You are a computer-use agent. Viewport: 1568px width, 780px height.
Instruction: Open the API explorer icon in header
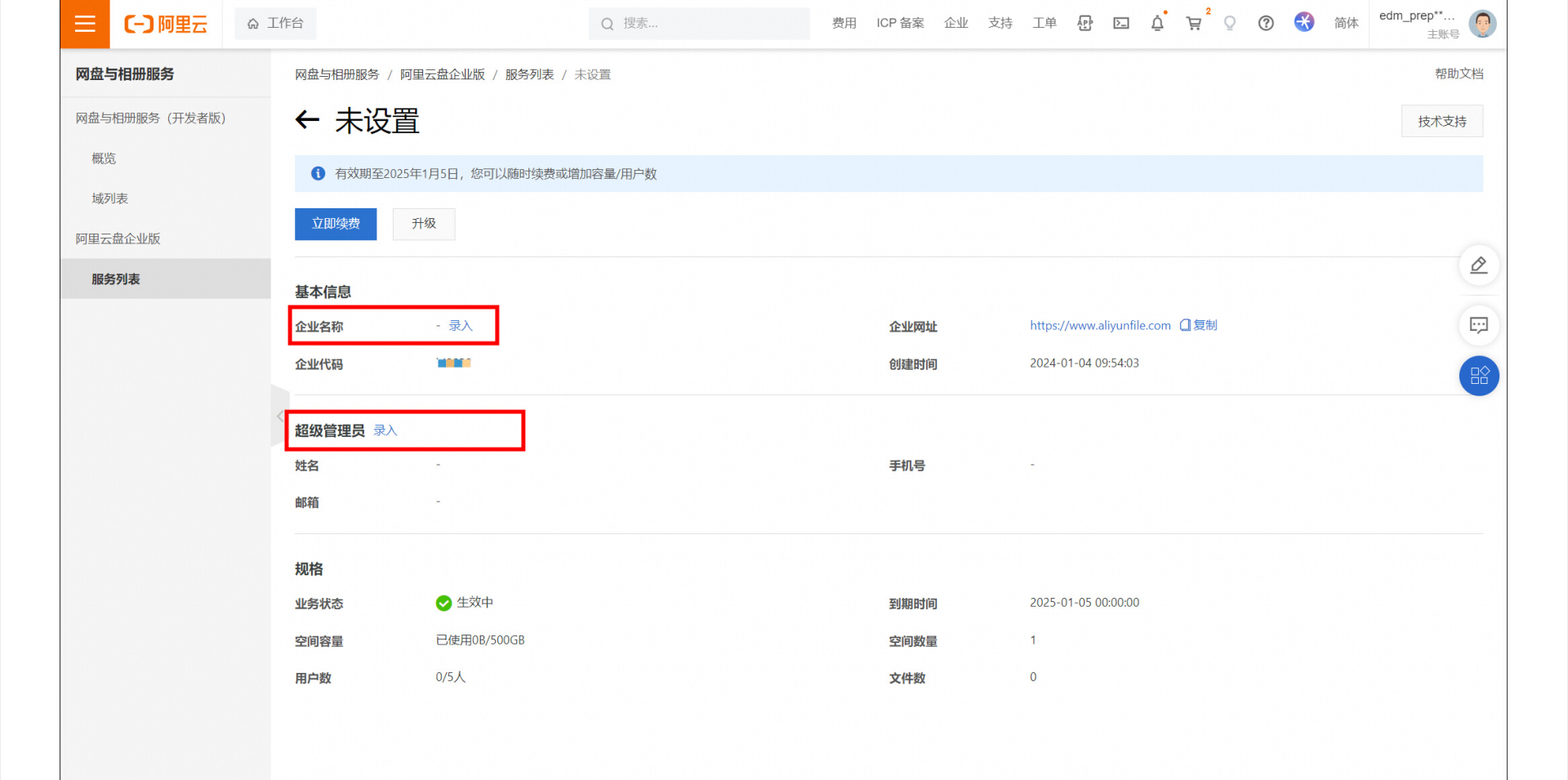coord(1085,24)
